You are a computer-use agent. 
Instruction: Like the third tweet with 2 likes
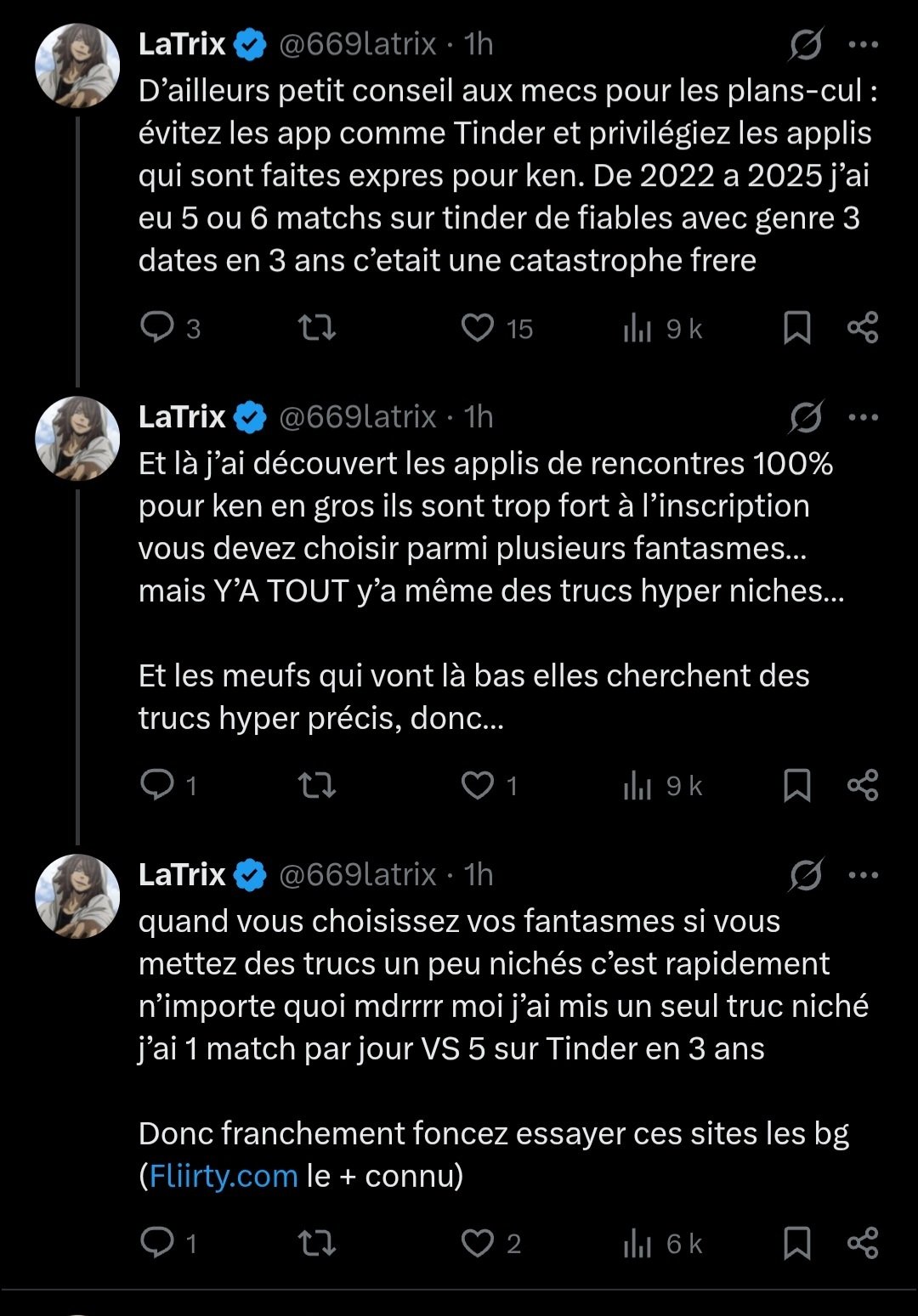(x=478, y=1243)
